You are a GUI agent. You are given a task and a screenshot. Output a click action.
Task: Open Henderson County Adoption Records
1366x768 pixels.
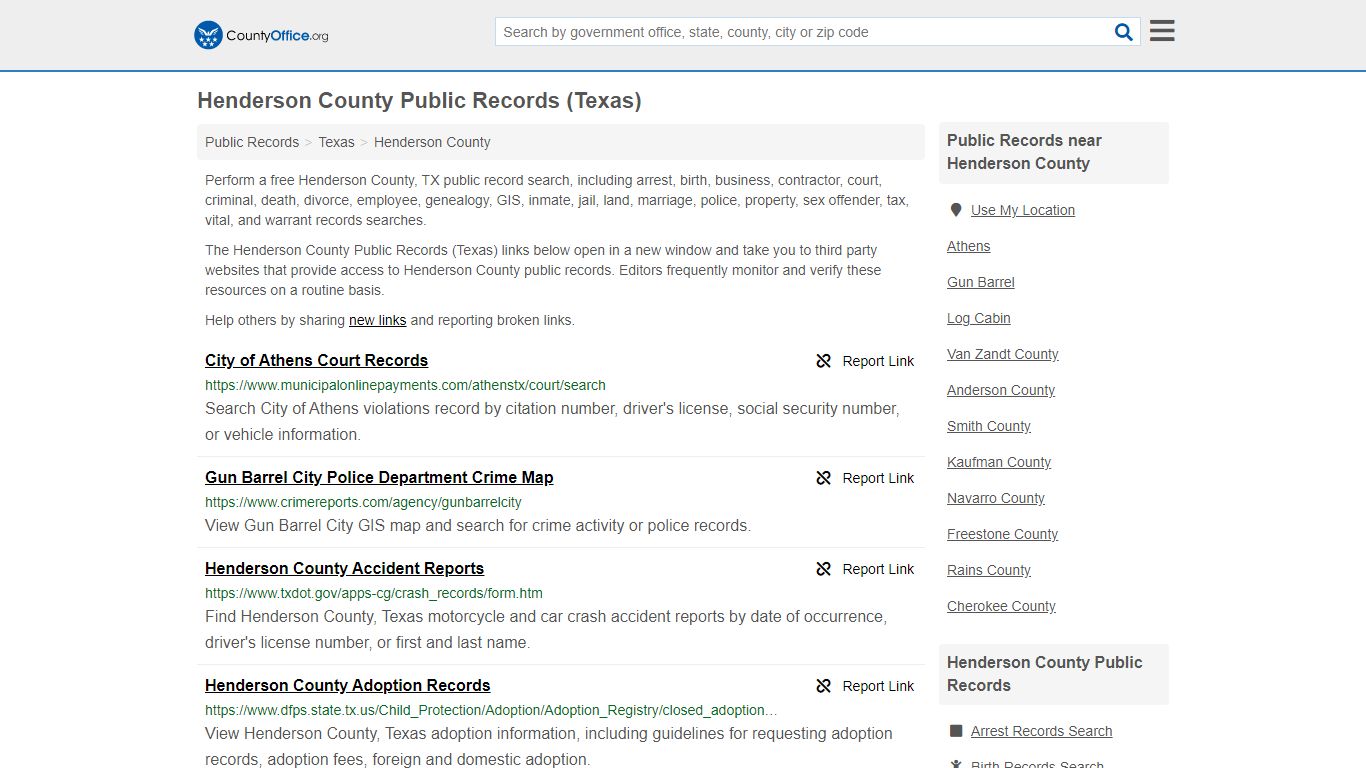pyautogui.click(x=347, y=685)
